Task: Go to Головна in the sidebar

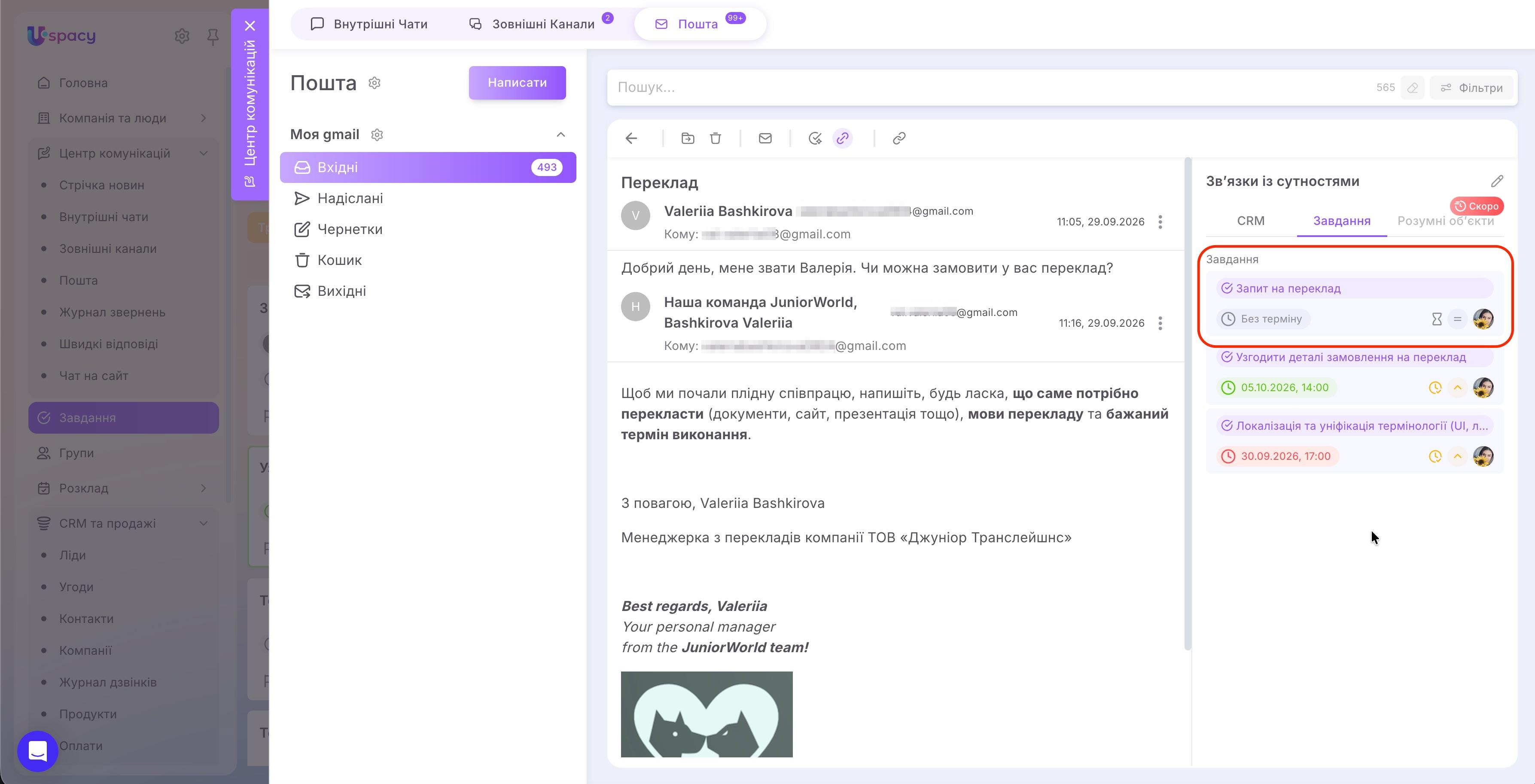Action: [x=124, y=83]
